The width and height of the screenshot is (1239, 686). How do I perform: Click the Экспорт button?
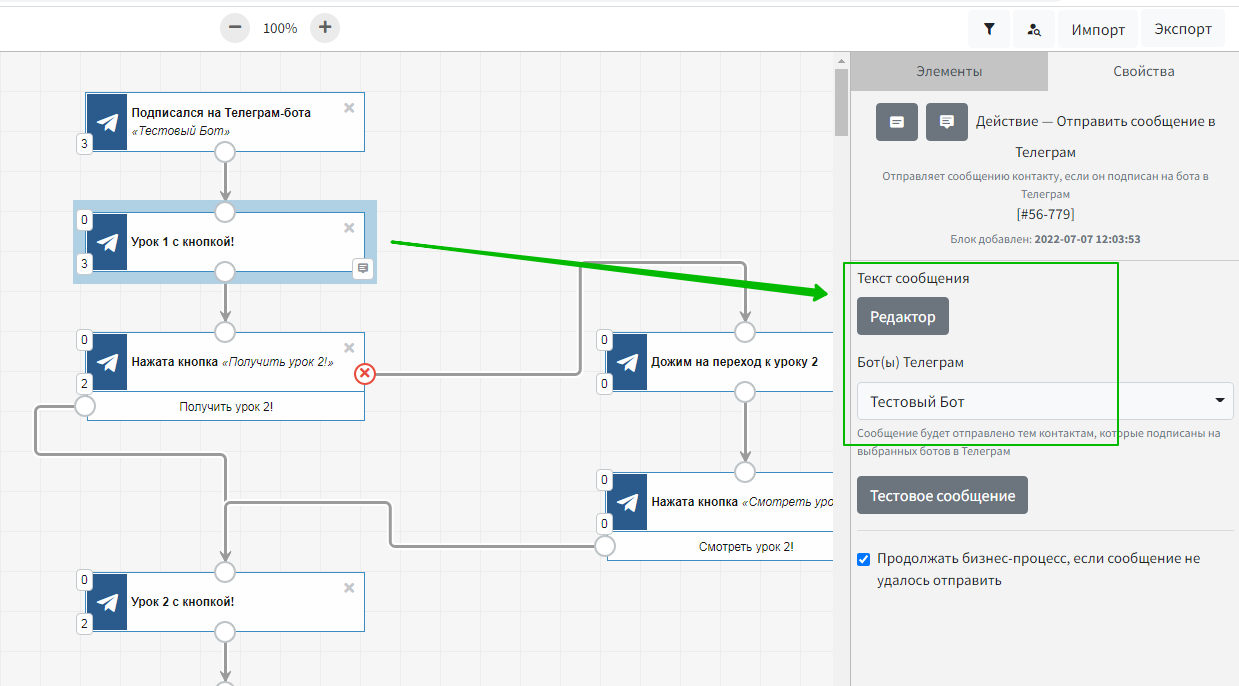(x=1183, y=30)
